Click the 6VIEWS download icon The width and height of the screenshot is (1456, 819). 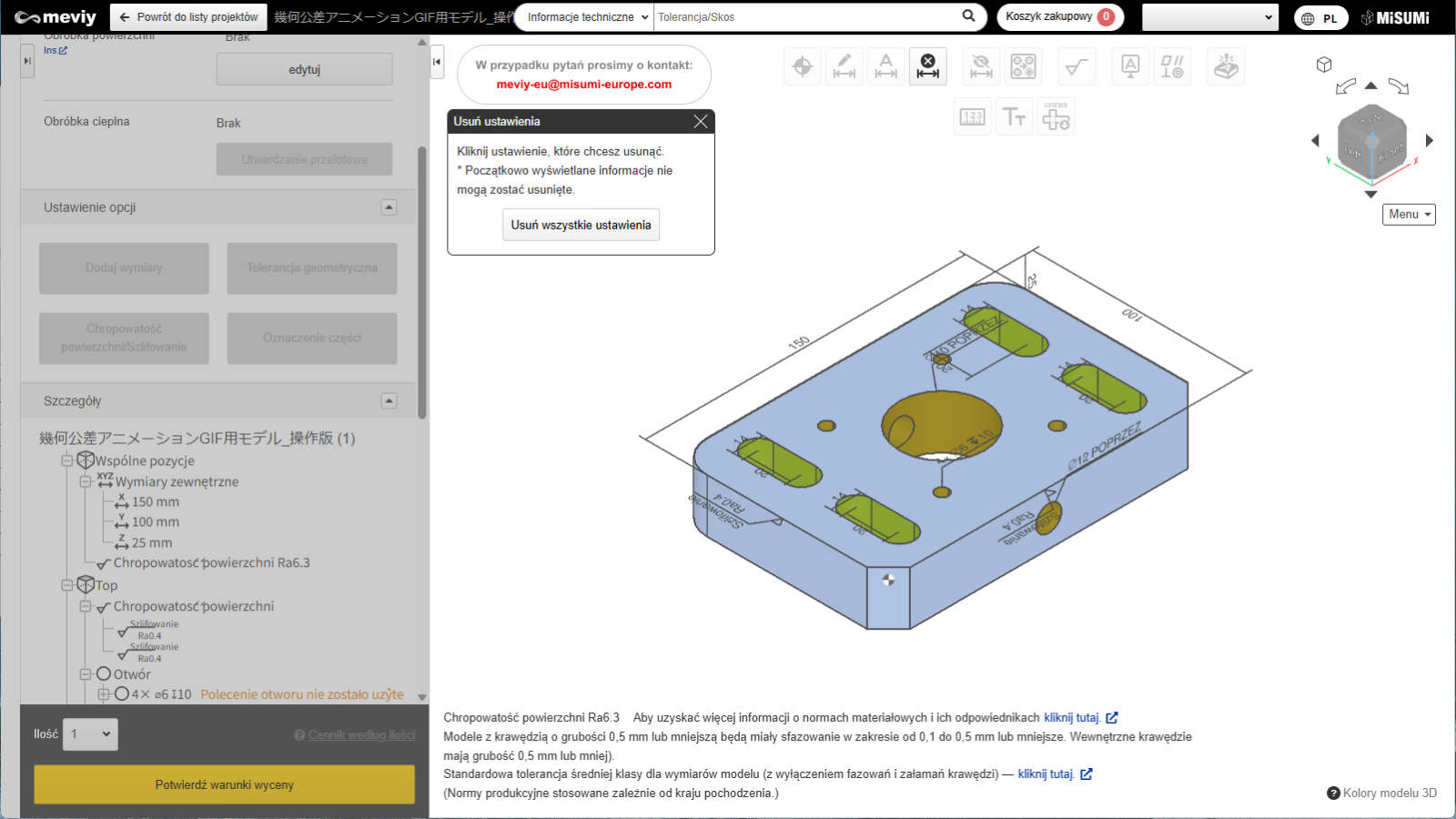click(1056, 117)
